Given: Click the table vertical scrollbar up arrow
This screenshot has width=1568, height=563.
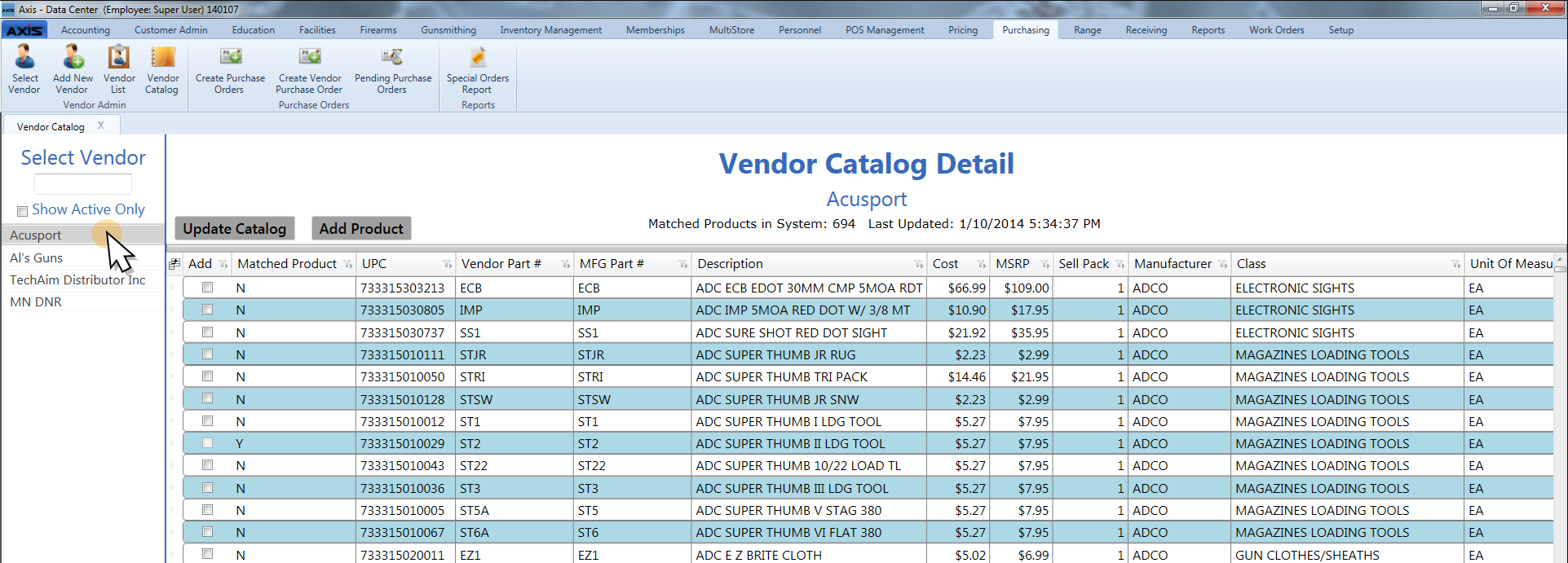Looking at the screenshot, I should pos(1561,260).
